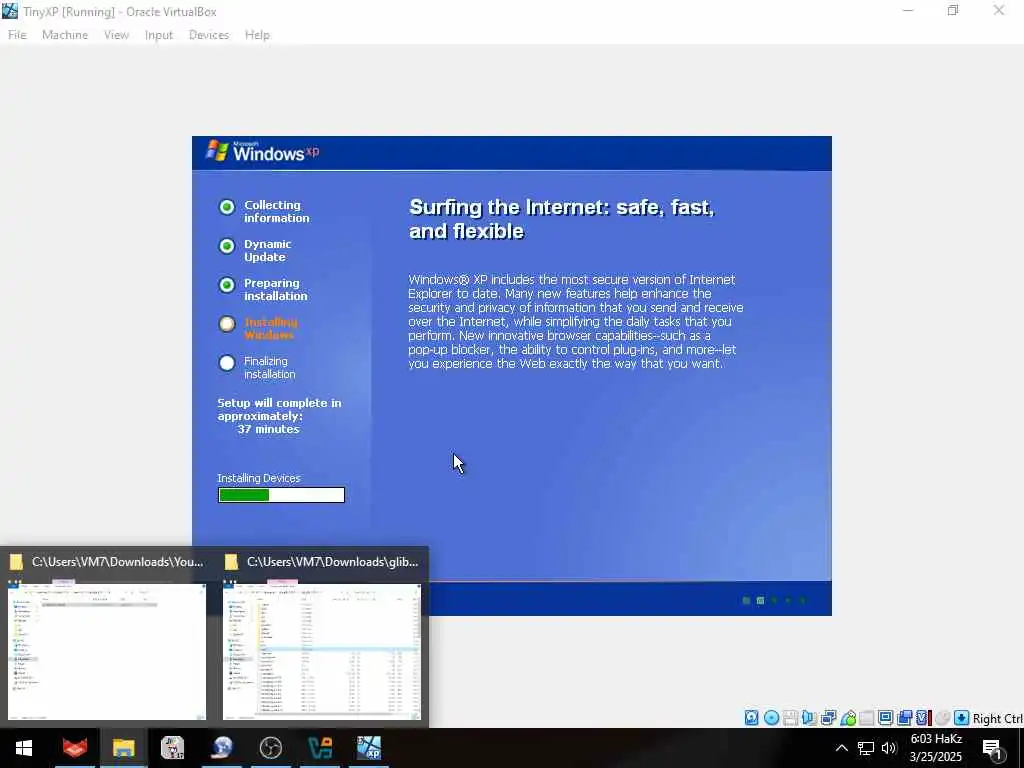1024x768 pixels.
Task: Open the third taskbar app with calendar icon
Action: 172,748
